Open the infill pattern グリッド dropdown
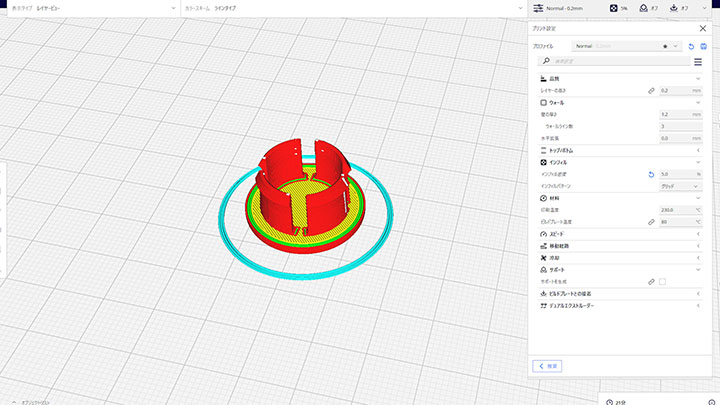720x405 pixels. click(x=681, y=186)
